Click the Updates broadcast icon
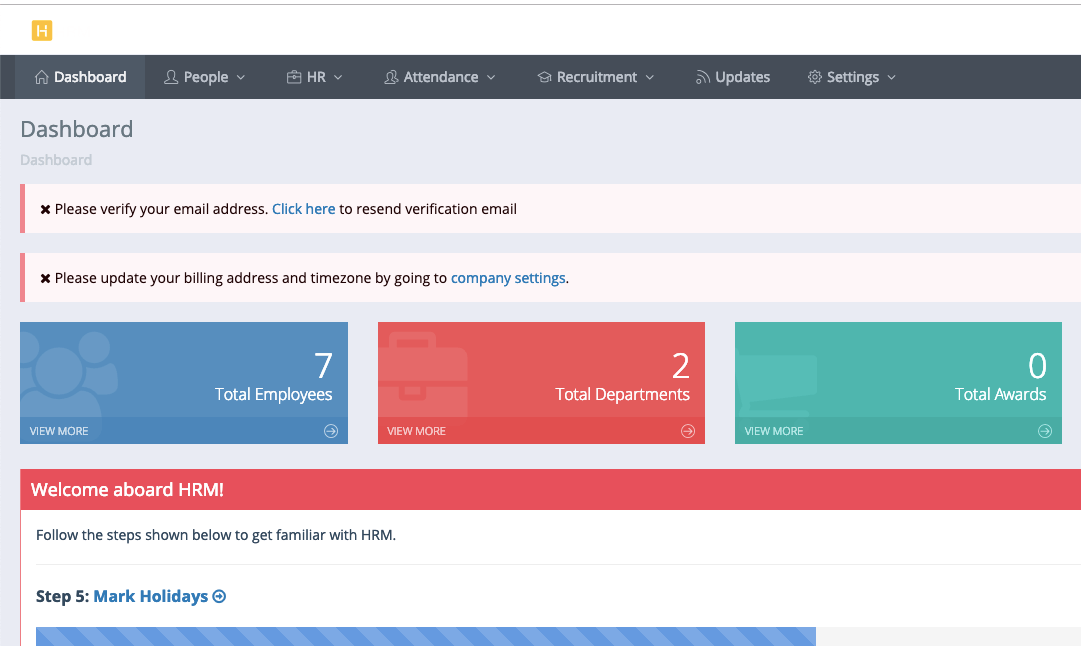1081x646 pixels. (705, 76)
